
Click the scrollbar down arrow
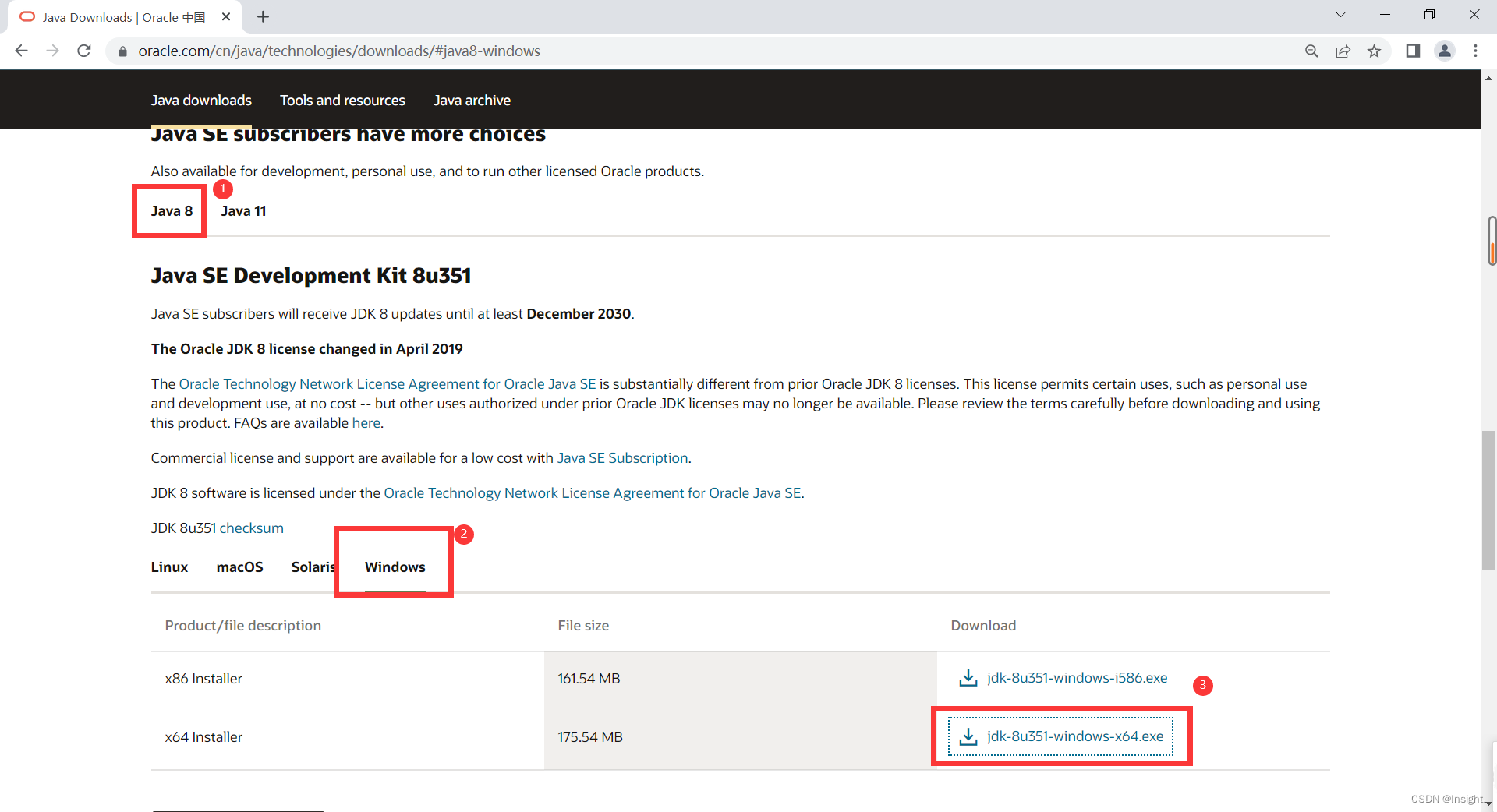[x=1488, y=803]
